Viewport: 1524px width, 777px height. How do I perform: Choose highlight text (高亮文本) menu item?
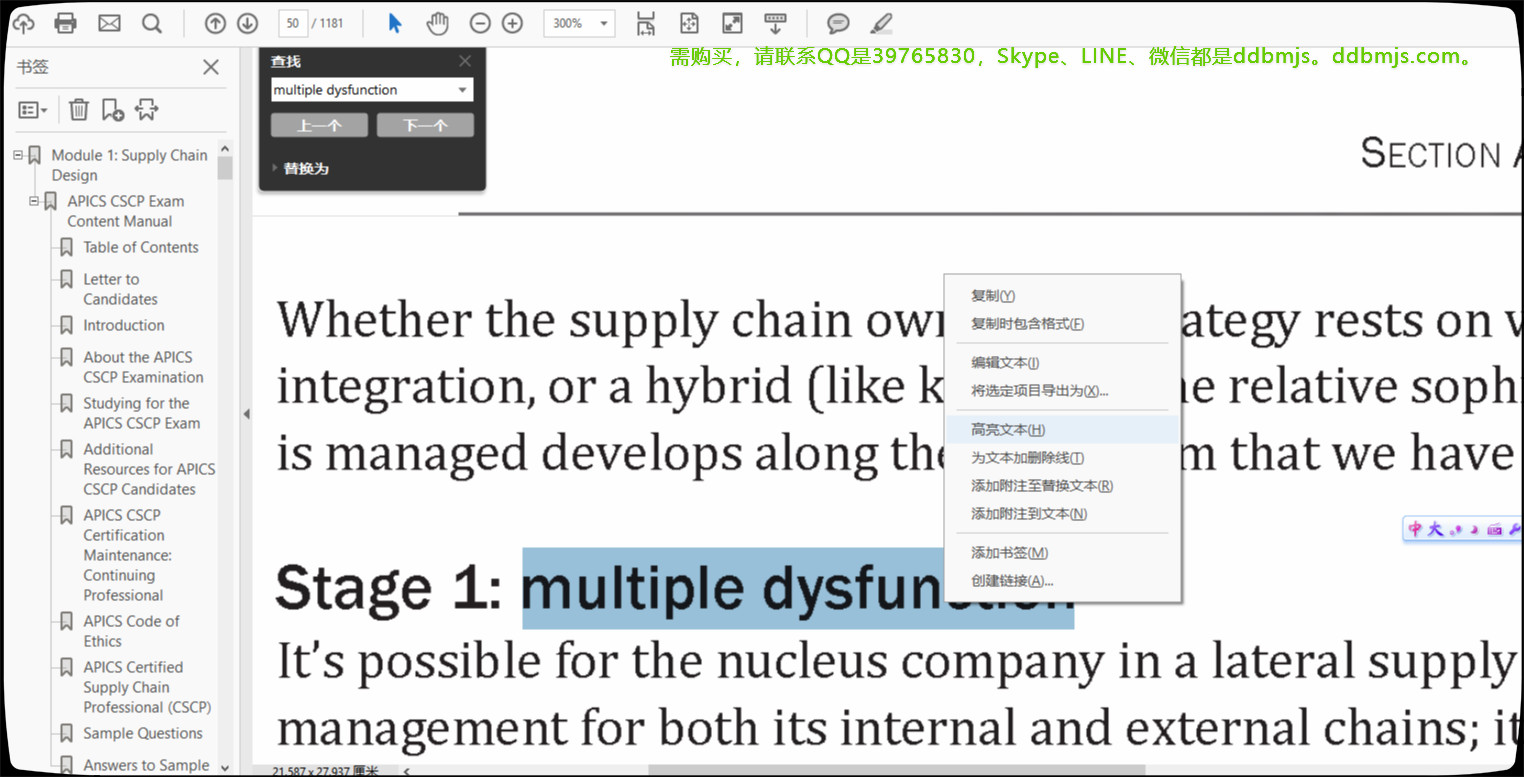pyautogui.click(x=1061, y=430)
